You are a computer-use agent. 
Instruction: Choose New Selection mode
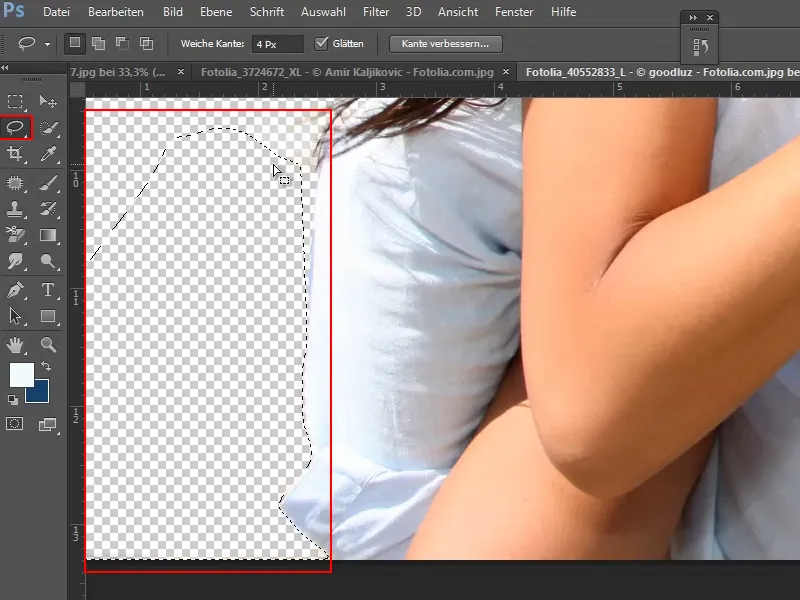pos(74,43)
